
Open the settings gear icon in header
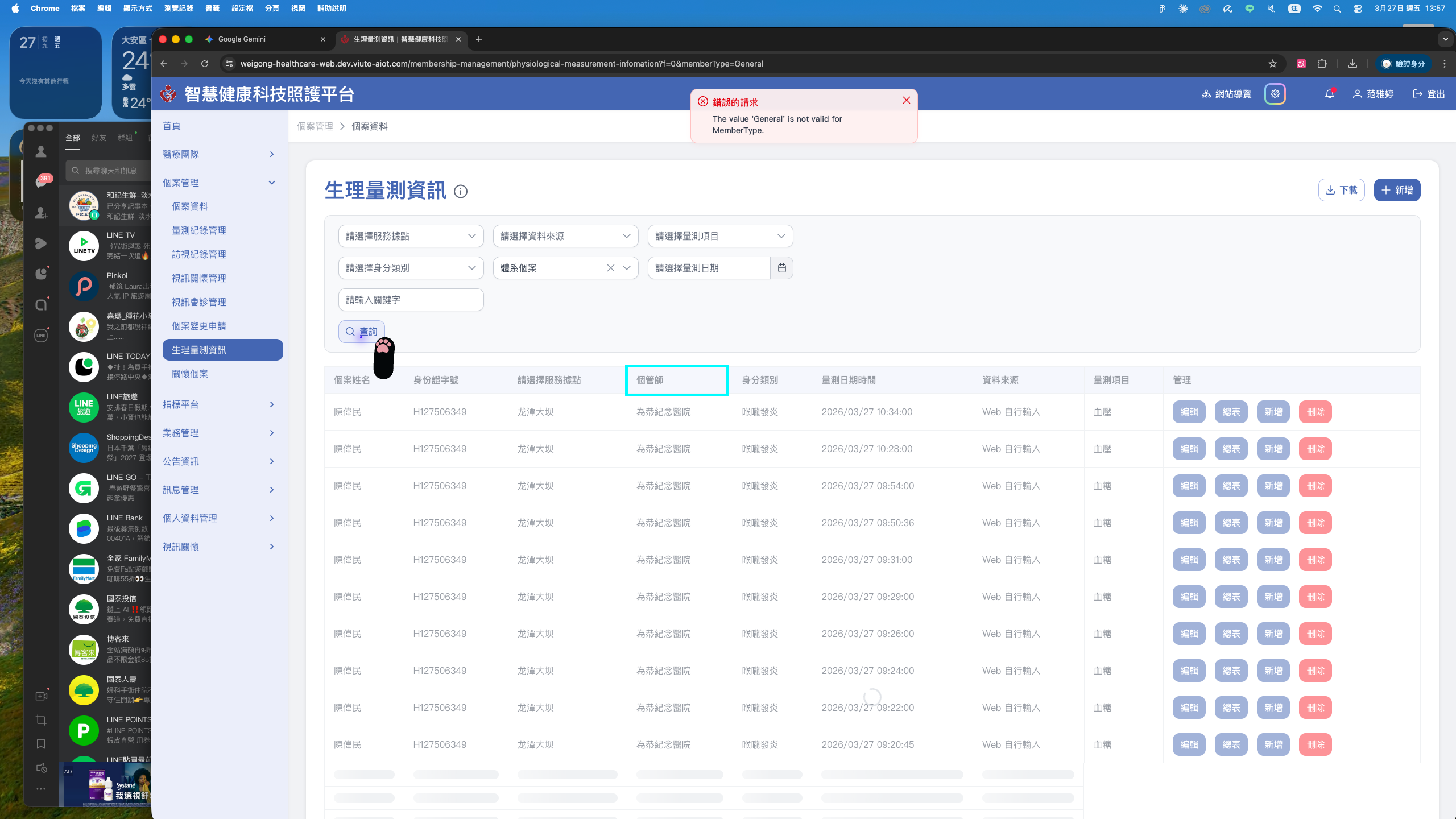coord(1275,94)
